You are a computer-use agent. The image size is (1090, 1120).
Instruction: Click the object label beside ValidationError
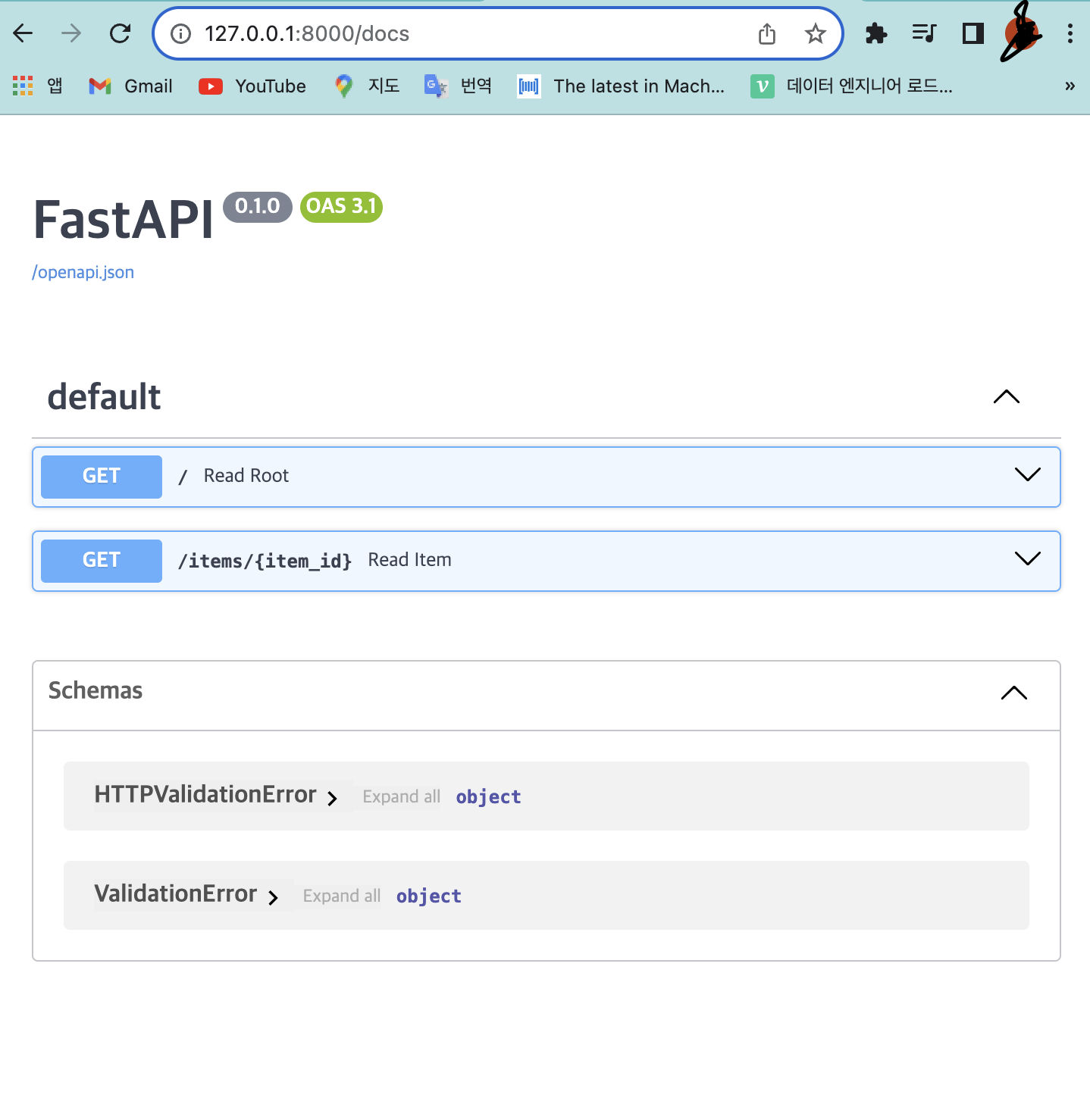pos(429,896)
